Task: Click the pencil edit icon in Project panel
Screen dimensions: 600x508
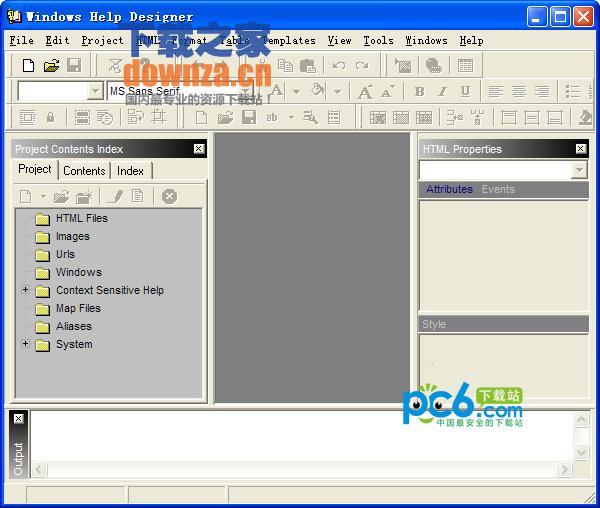Action: coord(115,197)
